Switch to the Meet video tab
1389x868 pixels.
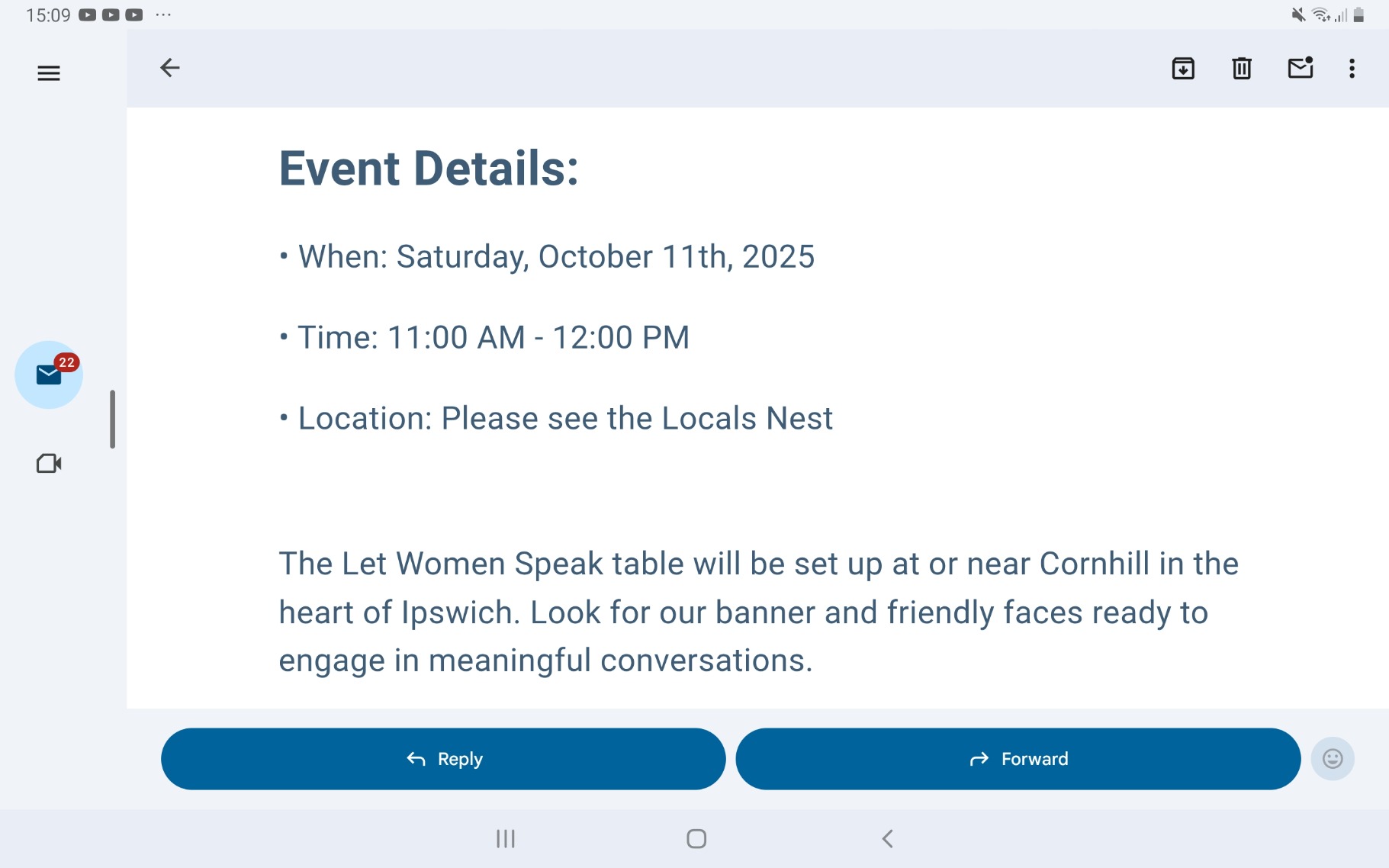(x=49, y=464)
